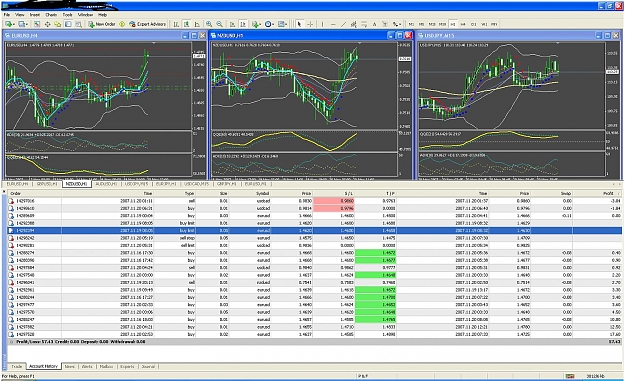
Task: Open the Journal tab in terminal
Action: pyautogui.click(x=148, y=366)
